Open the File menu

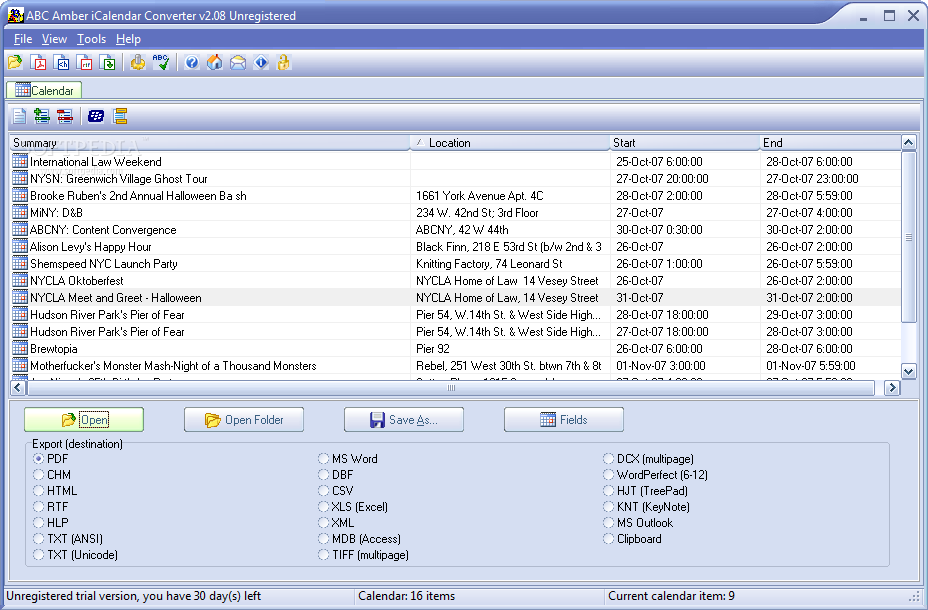click(22, 39)
